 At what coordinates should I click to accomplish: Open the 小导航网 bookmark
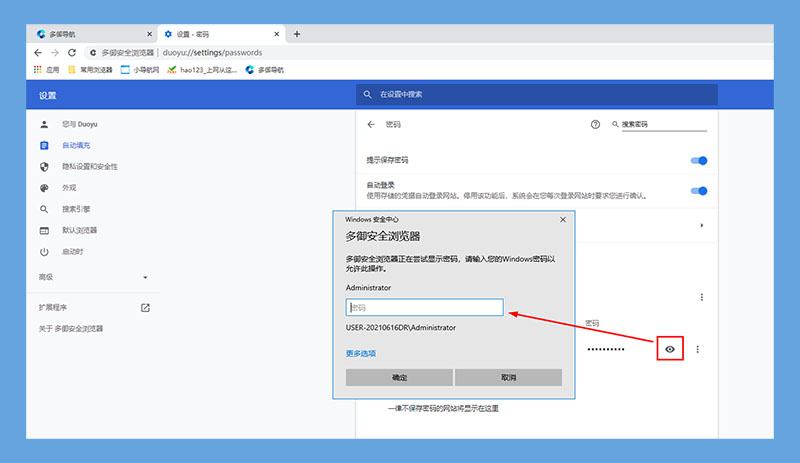coord(140,70)
